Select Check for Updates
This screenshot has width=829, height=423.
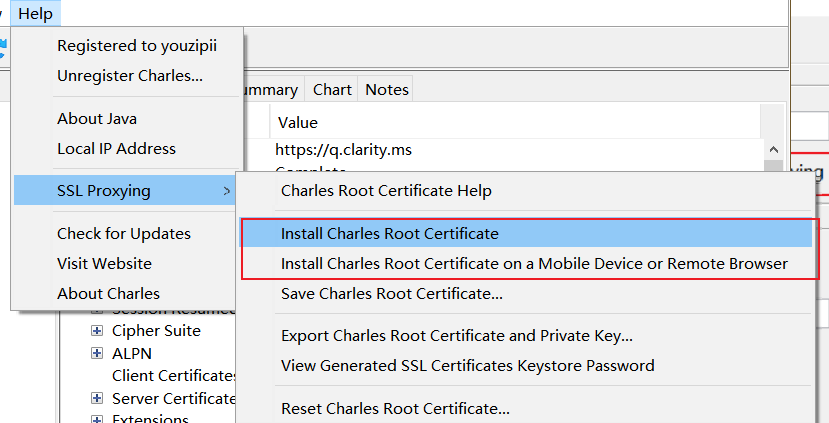coord(124,234)
